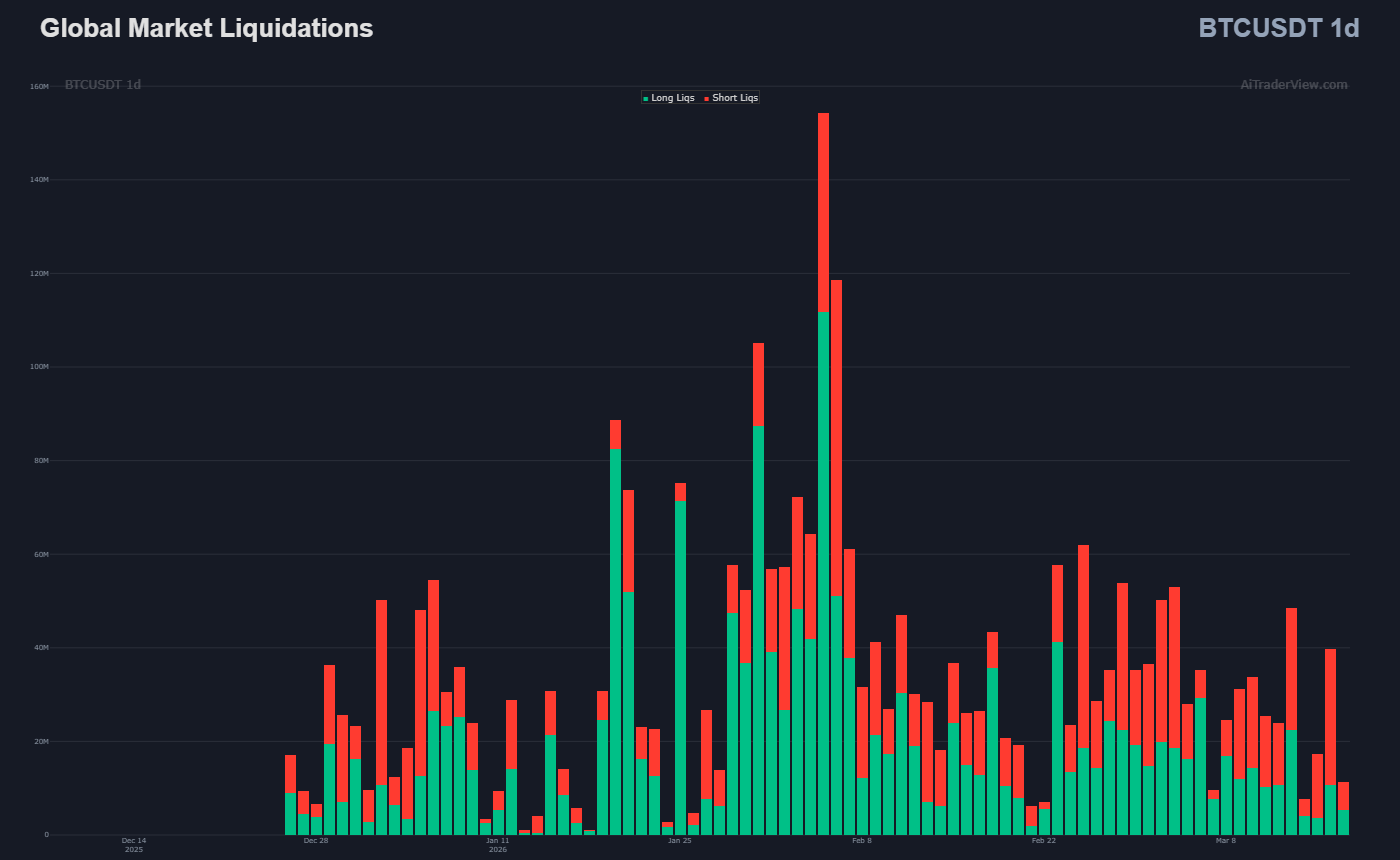Click the faded BTCUSDT 1d watermark at top left
The image size is (1400, 860).
click(x=103, y=85)
